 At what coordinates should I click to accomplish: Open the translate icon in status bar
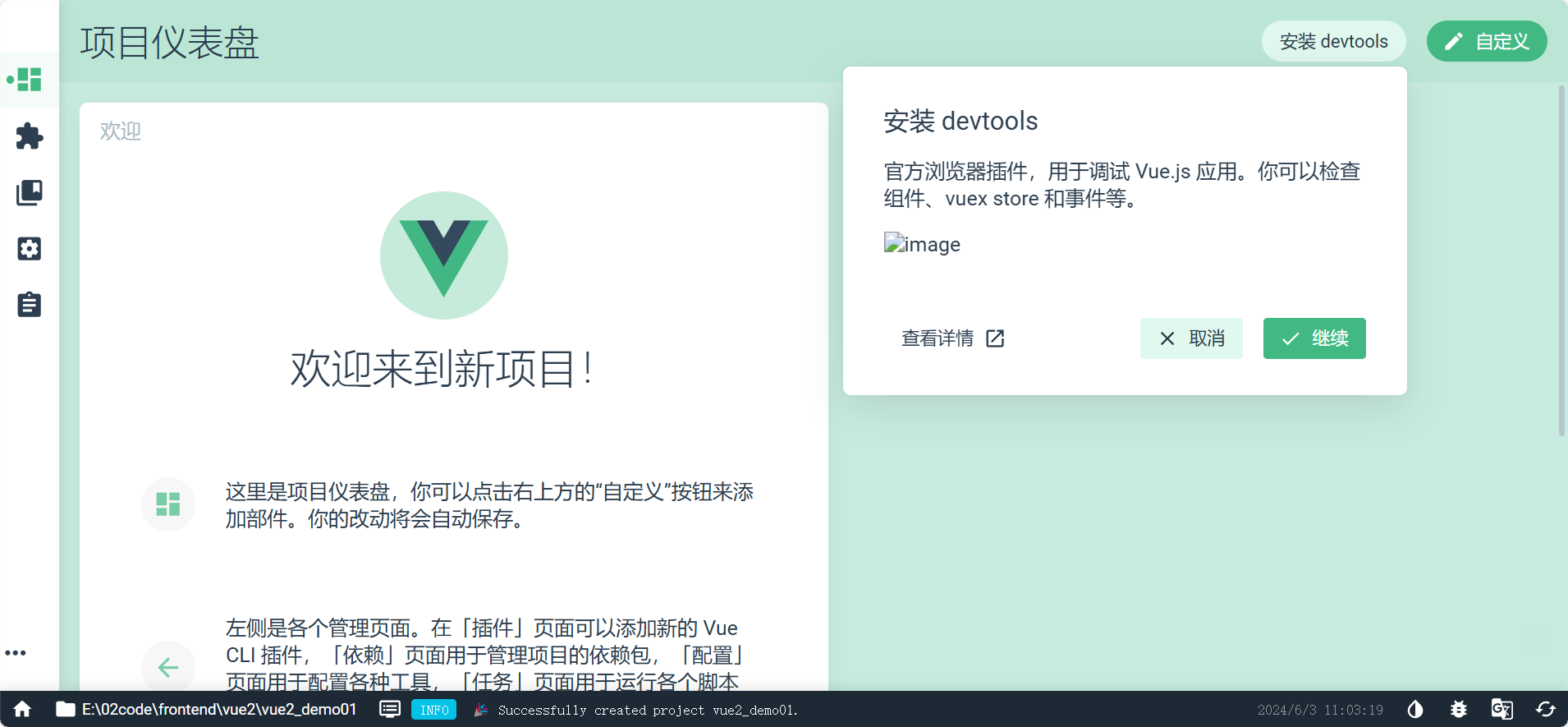click(1502, 709)
